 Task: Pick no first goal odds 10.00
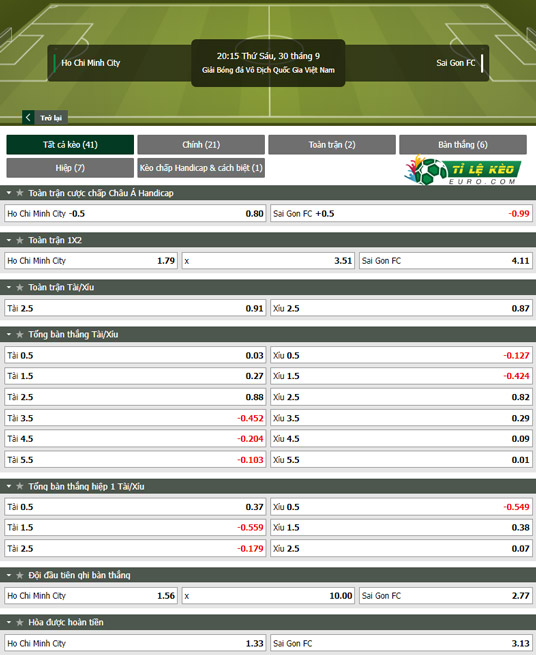[x=268, y=596]
